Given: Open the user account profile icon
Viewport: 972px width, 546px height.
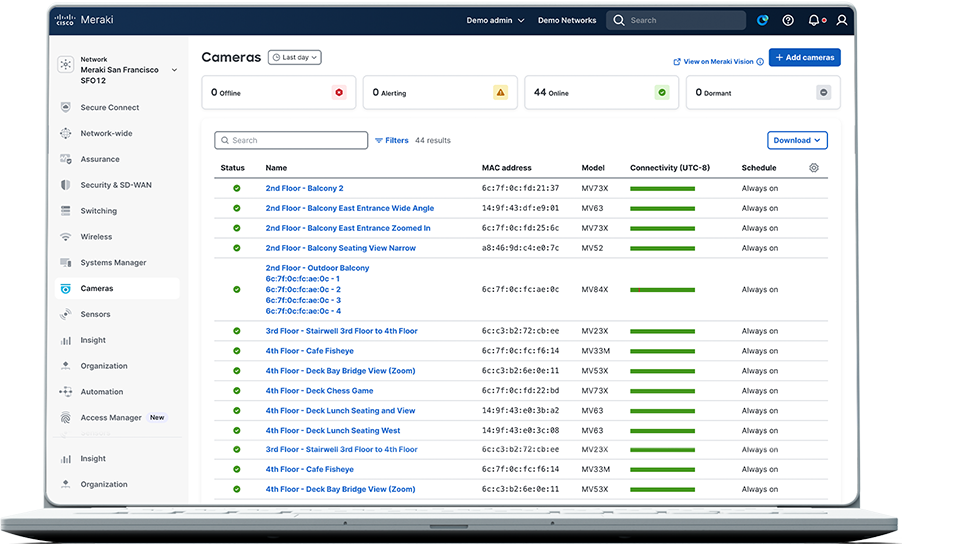Looking at the screenshot, I should 841,20.
